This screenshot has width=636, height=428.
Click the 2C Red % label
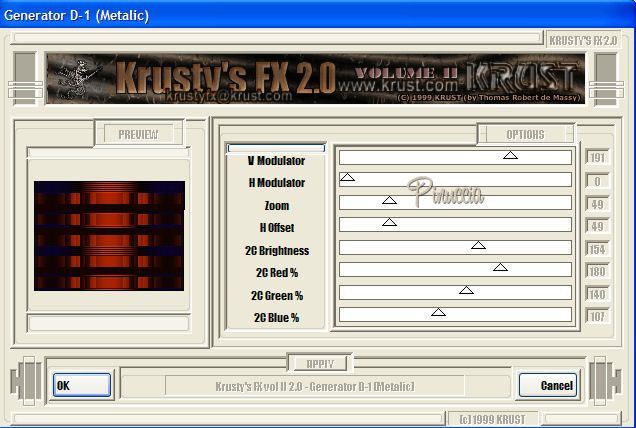pos(277,273)
